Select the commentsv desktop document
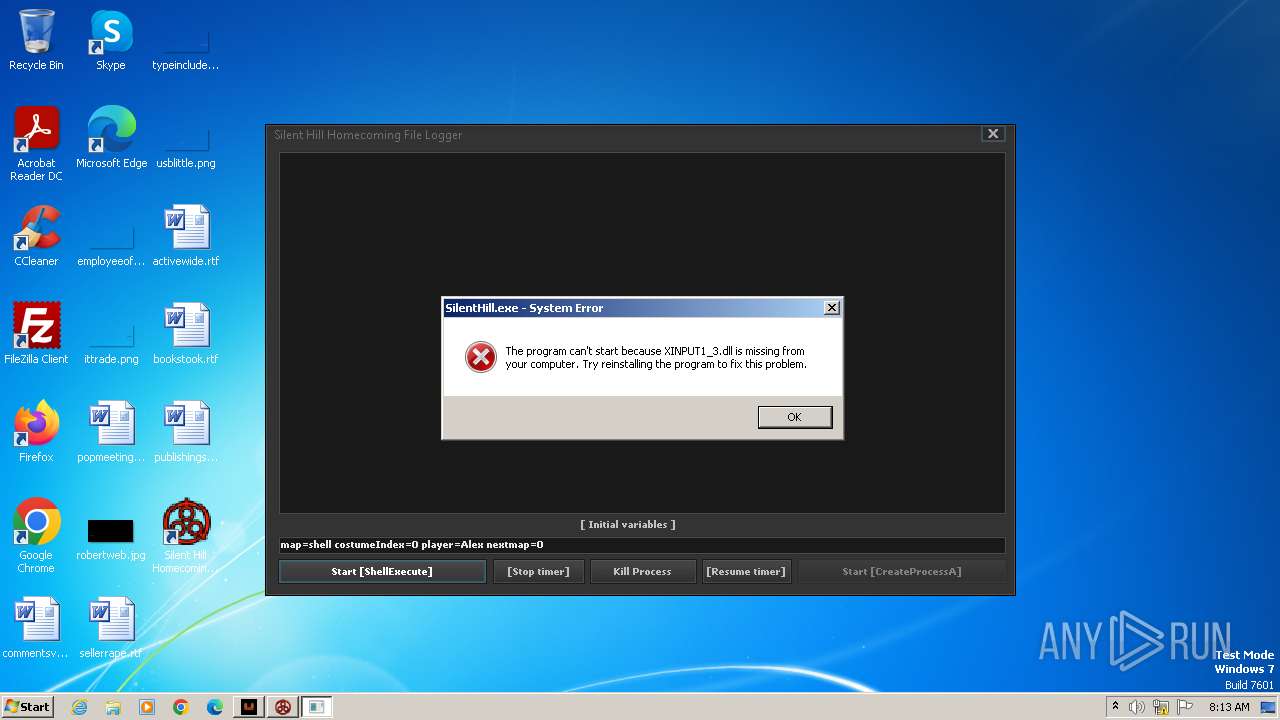The image size is (1280, 720). tap(36, 629)
